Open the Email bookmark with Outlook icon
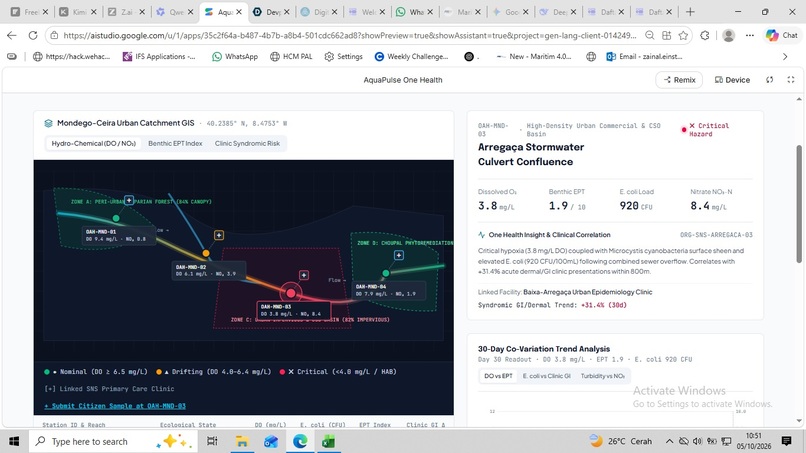The height and width of the screenshot is (453, 806). [645, 57]
